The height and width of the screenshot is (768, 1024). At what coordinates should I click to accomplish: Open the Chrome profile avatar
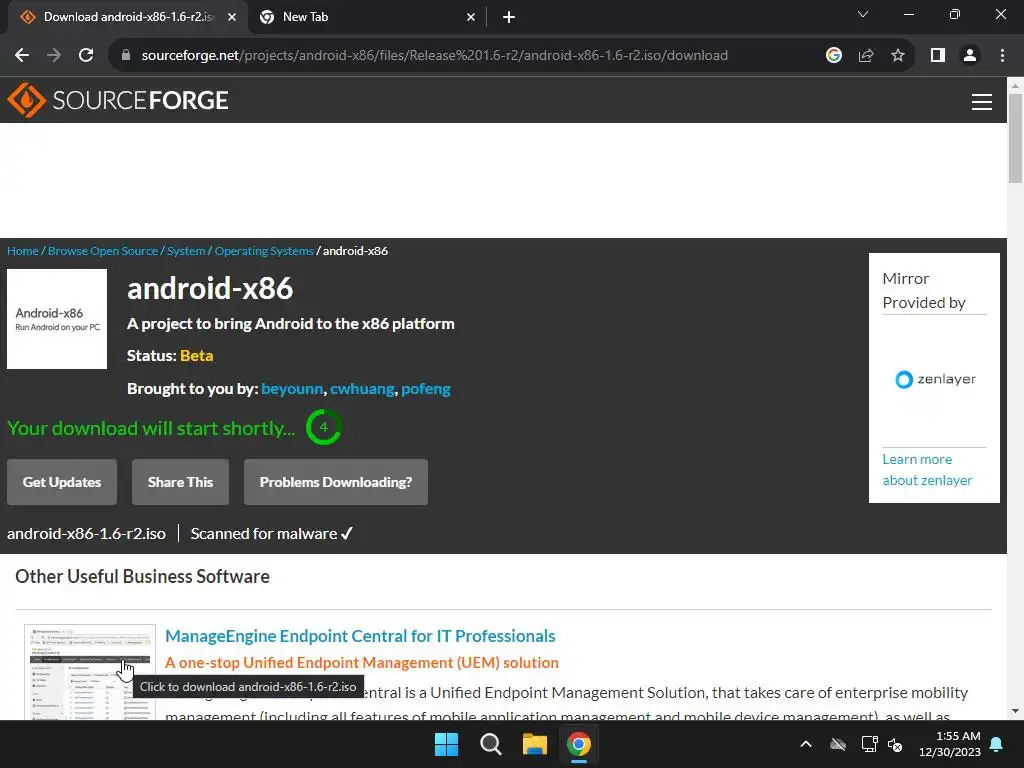pyautogui.click(x=970, y=56)
